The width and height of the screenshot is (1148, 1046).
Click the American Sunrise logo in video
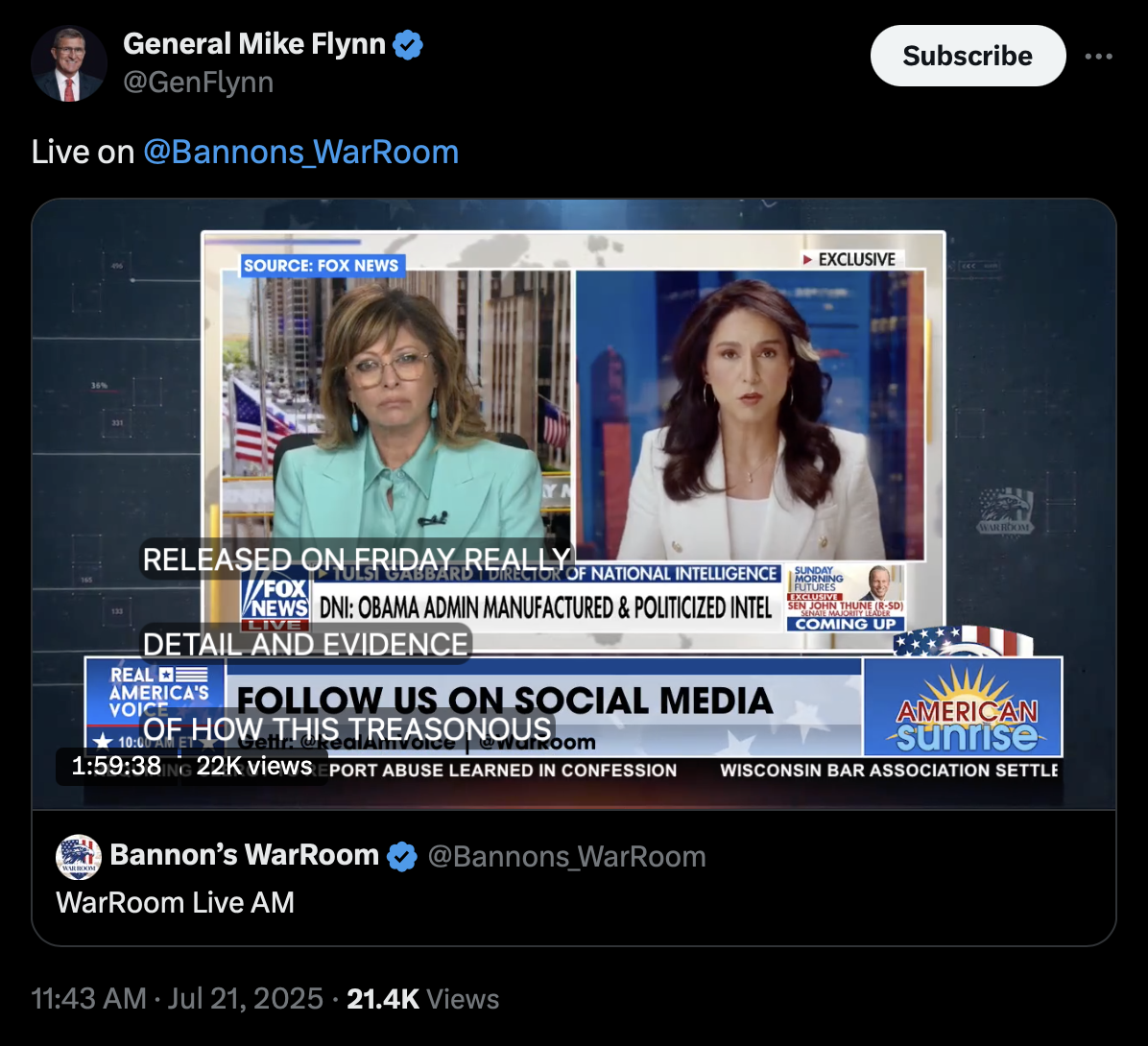963,707
